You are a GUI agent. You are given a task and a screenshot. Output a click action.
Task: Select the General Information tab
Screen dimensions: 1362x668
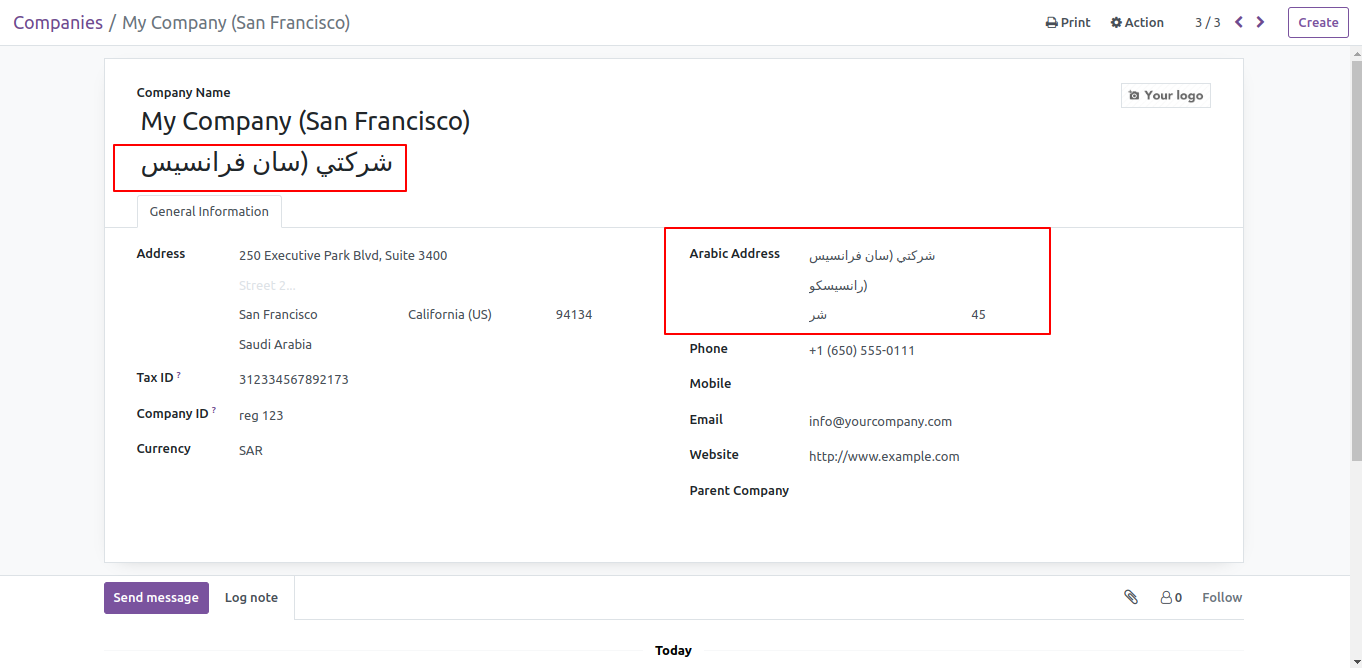click(209, 211)
